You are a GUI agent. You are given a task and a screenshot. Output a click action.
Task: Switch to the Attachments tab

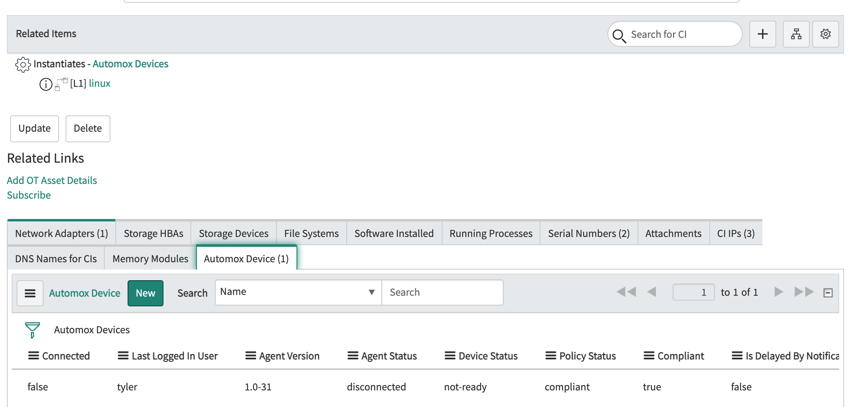pyautogui.click(x=673, y=234)
